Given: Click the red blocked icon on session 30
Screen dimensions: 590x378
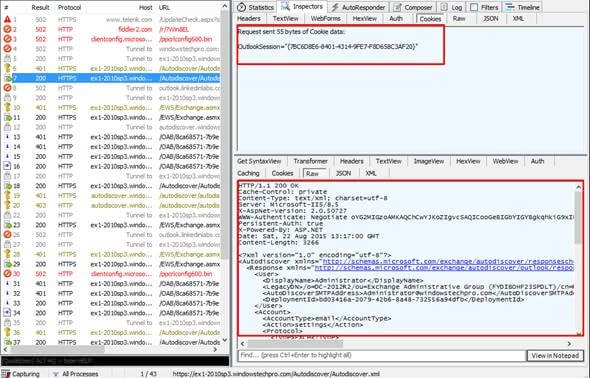Looking at the screenshot, I should (7, 273).
